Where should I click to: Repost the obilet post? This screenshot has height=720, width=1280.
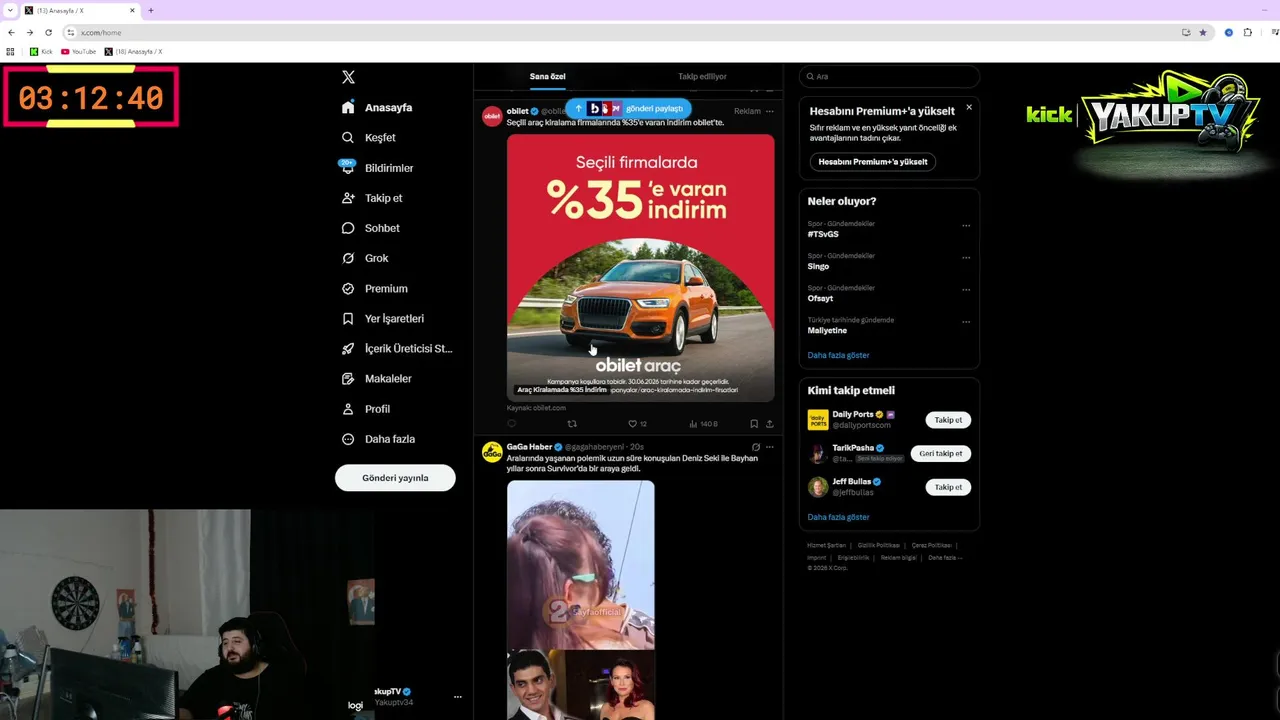(572, 424)
